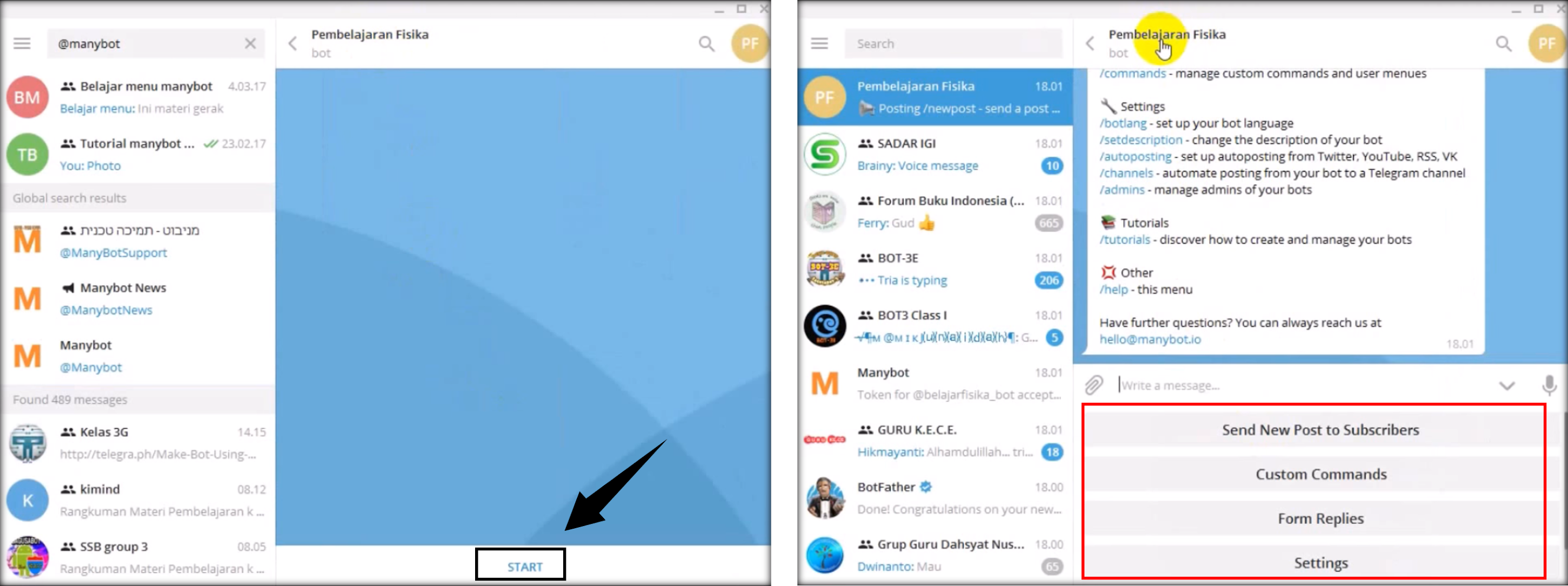The height and width of the screenshot is (586, 1568).
Task: Open Custom Commands menu option
Action: click(x=1321, y=473)
